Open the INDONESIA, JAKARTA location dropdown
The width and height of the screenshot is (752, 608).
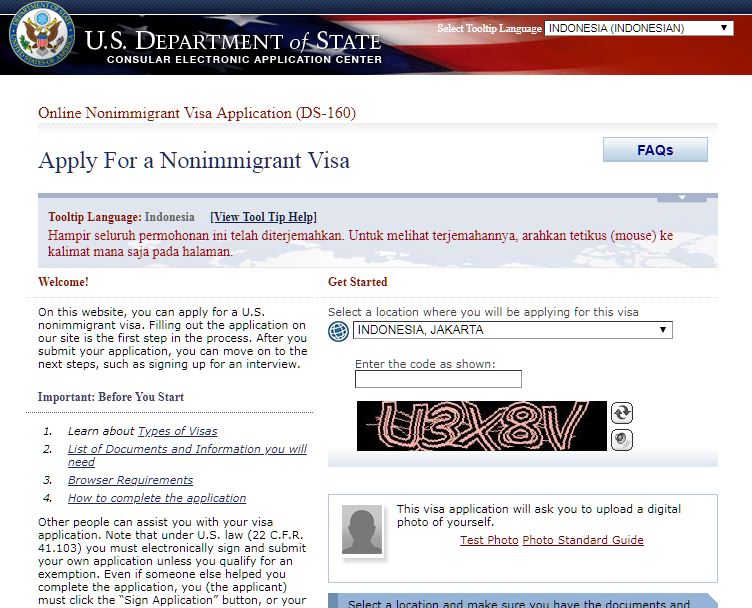513,330
